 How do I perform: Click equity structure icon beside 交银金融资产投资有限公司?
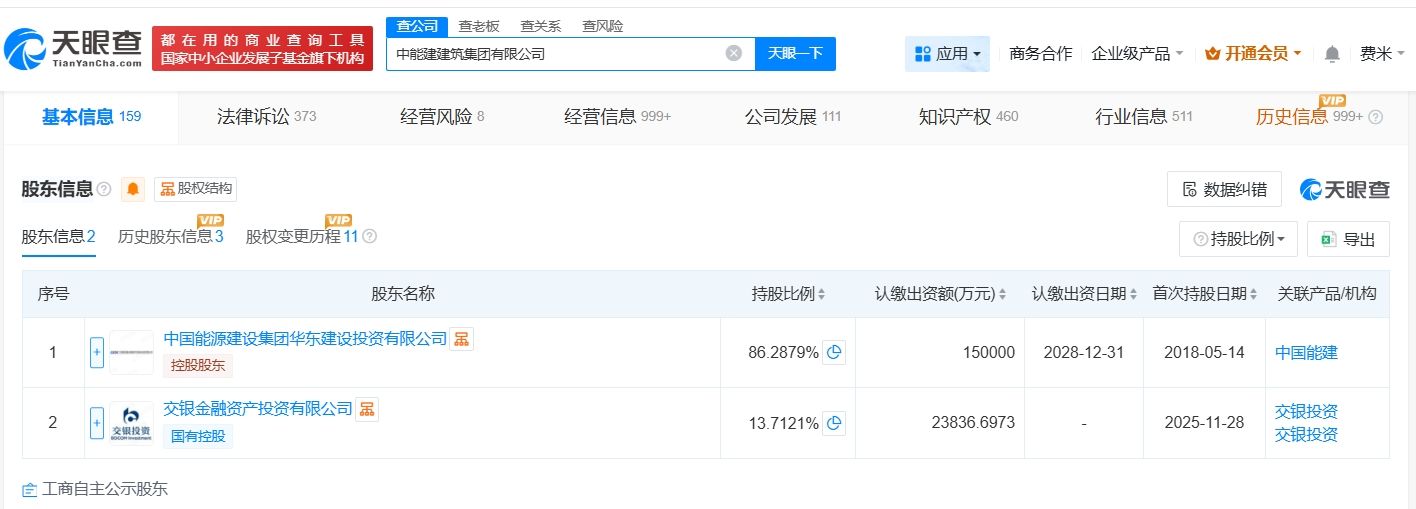coord(367,409)
